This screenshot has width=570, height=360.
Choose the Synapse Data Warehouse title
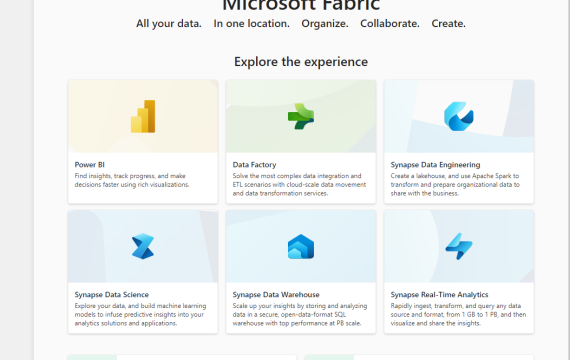pyautogui.click(x=276, y=295)
